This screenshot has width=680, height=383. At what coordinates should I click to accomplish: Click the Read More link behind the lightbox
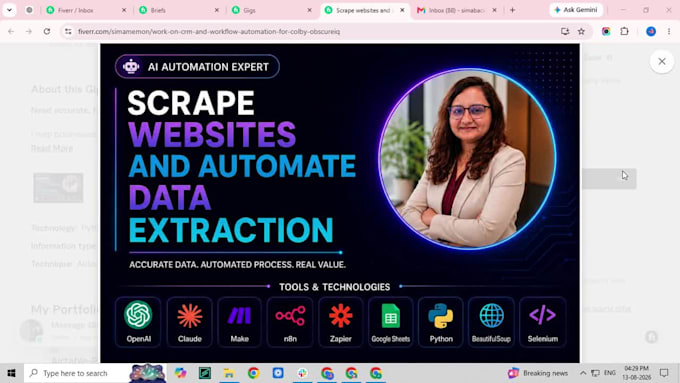point(52,148)
